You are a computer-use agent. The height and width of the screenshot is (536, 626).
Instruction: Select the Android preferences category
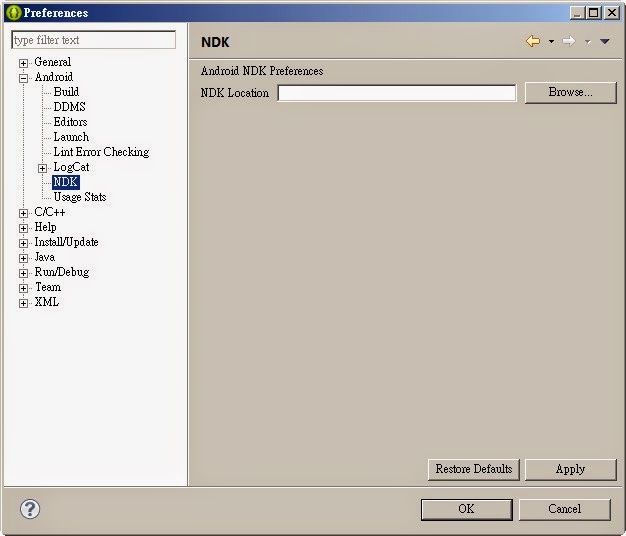pos(54,77)
